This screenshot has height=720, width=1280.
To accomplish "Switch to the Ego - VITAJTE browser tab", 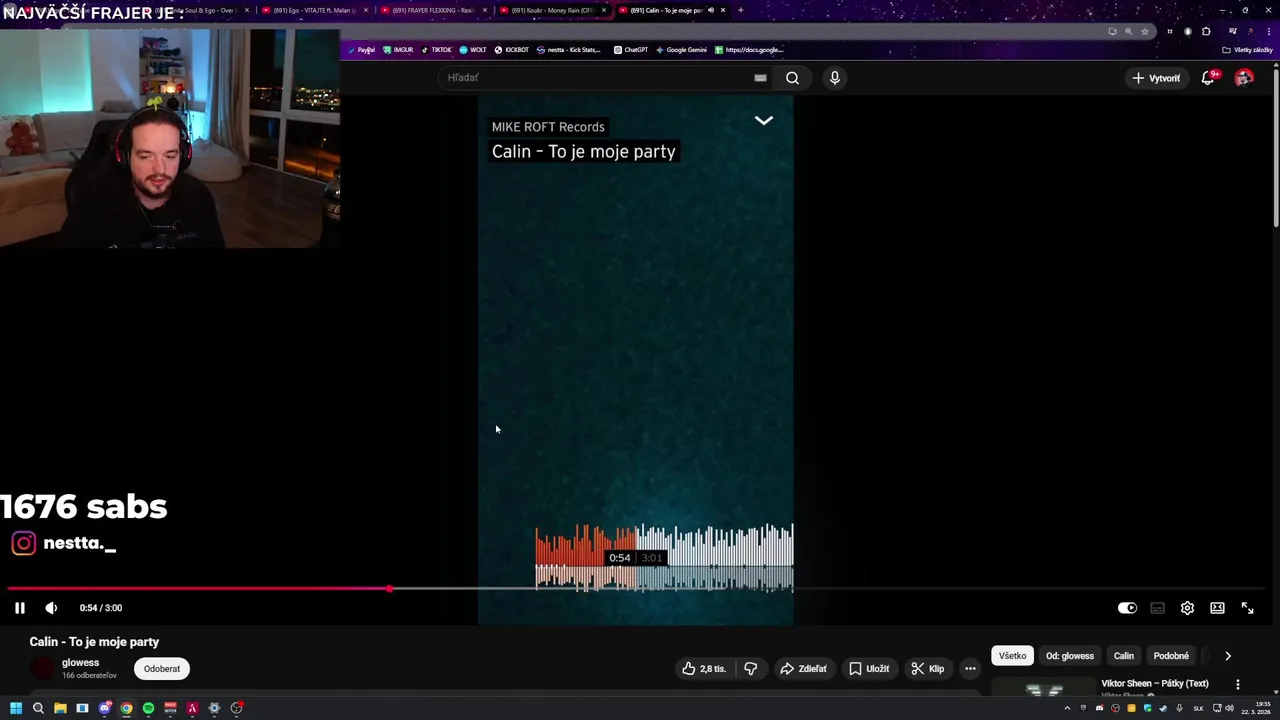I will point(313,10).
